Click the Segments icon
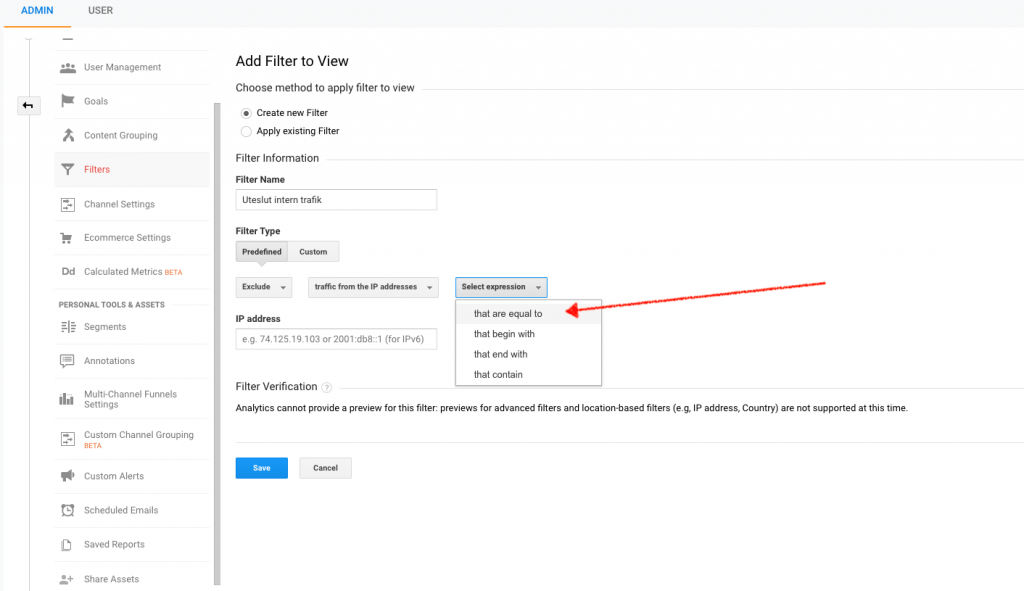Viewport: 1024px width, 591px height. click(x=68, y=327)
